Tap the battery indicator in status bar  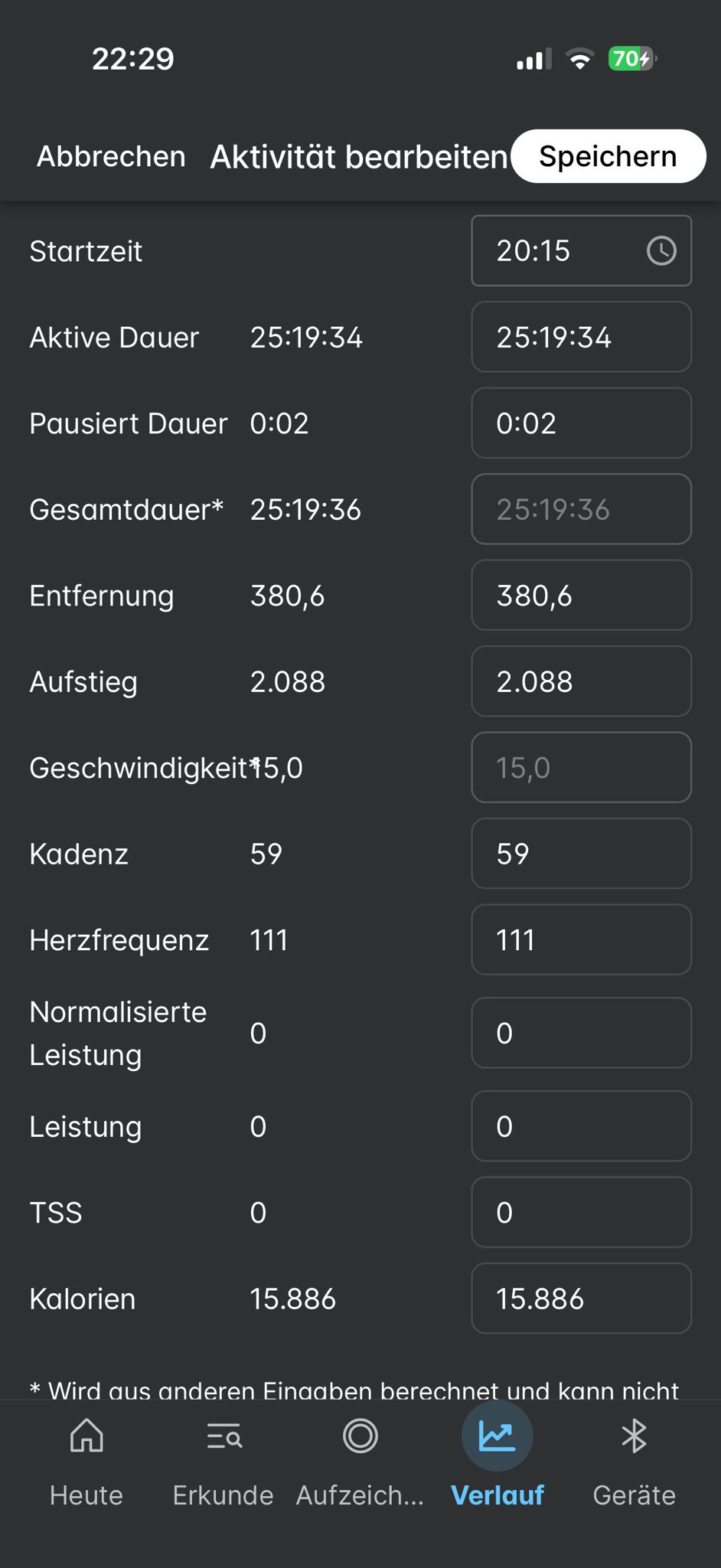coord(632,59)
